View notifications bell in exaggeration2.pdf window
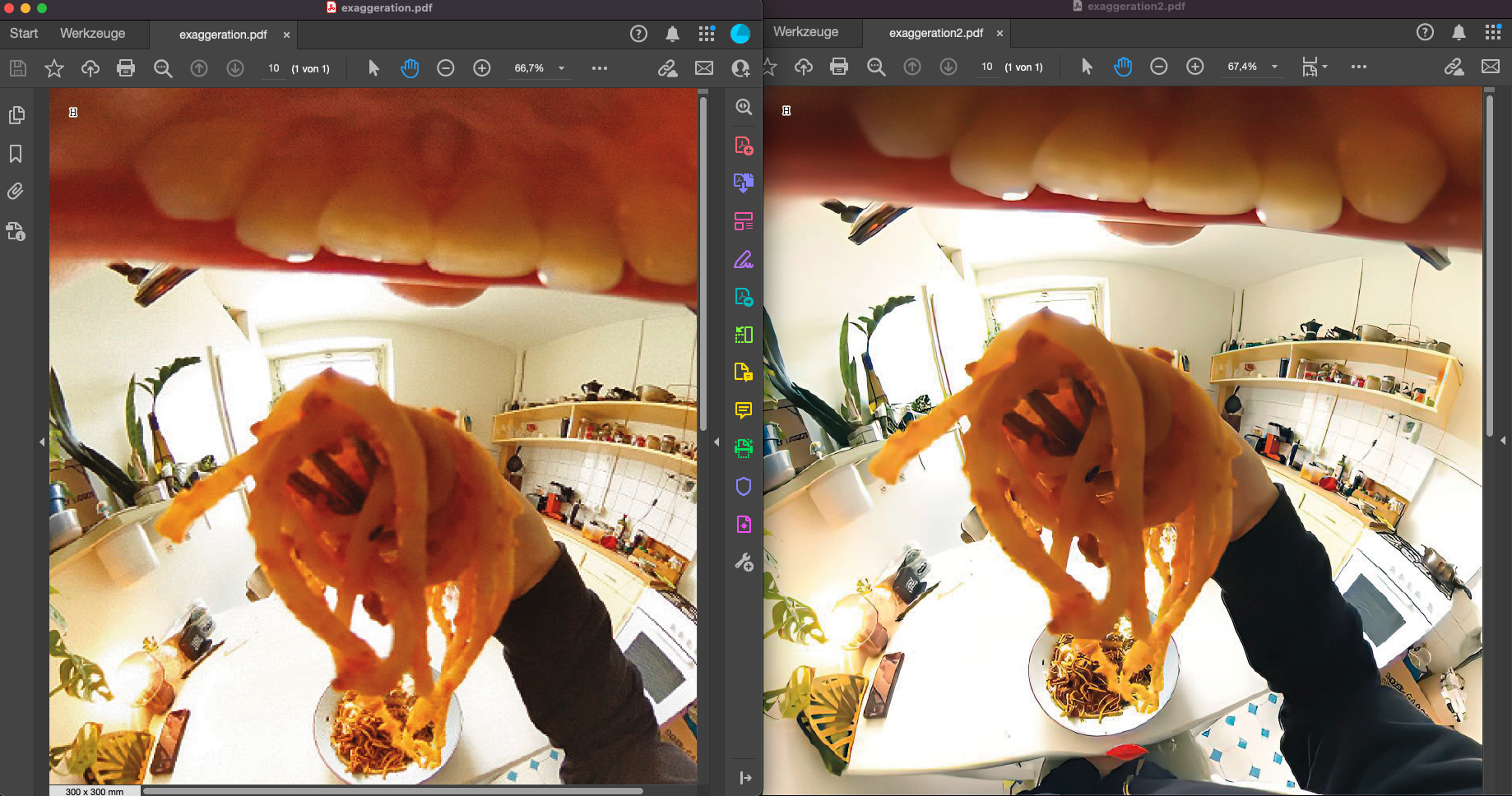1512x796 pixels. point(1459,32)
